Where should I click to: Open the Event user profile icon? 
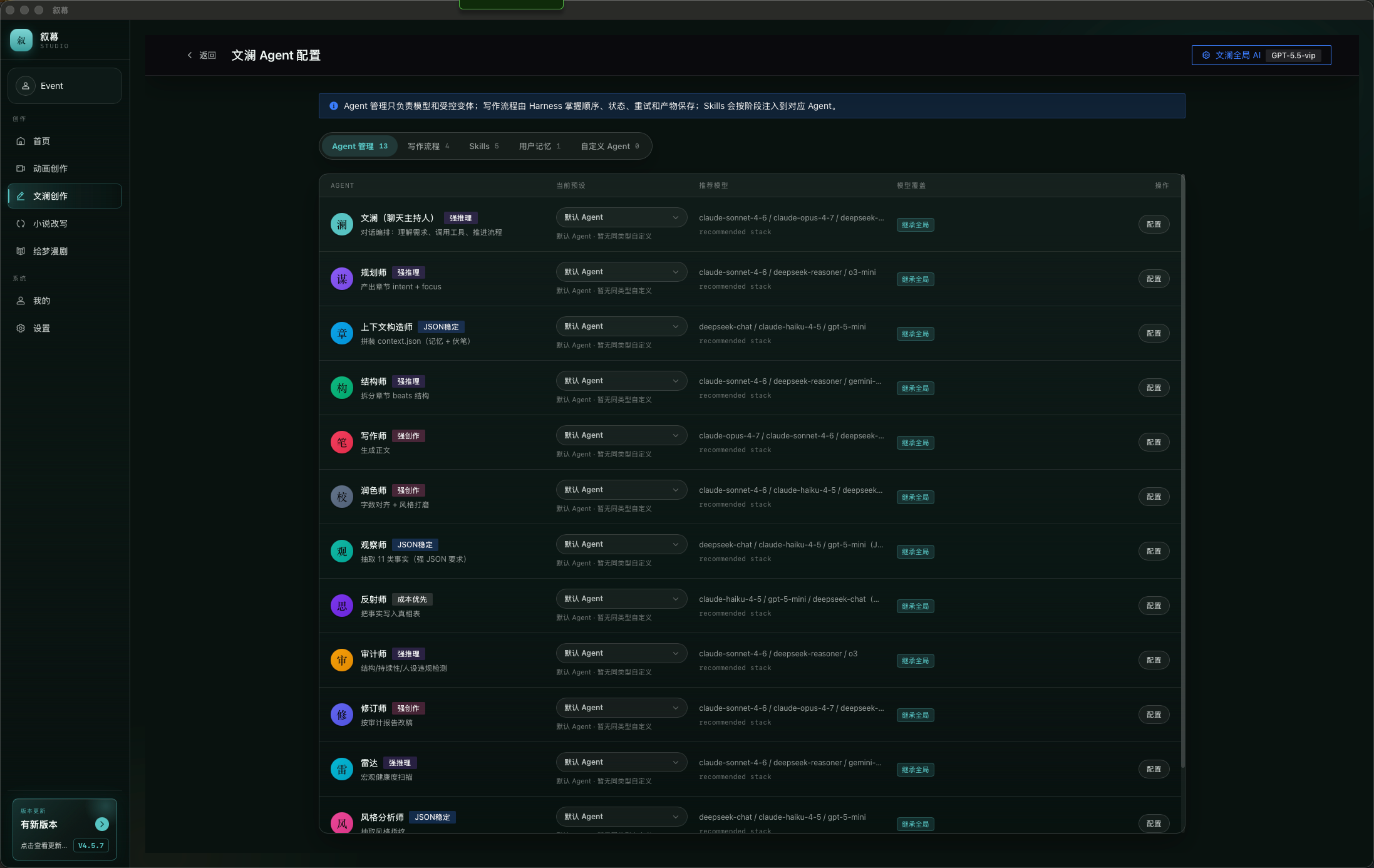pos(26,86)
